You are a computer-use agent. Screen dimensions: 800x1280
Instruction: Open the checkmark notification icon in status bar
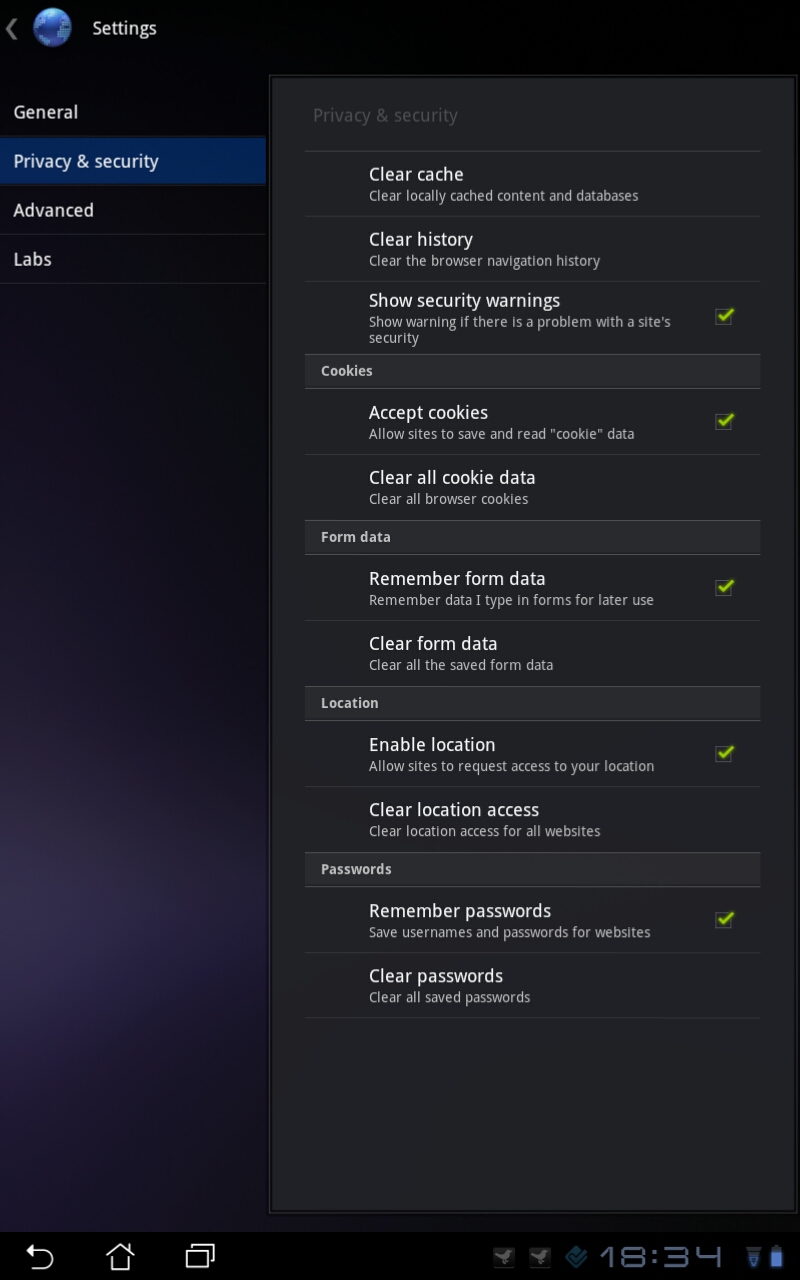(x=577, y=1256)
